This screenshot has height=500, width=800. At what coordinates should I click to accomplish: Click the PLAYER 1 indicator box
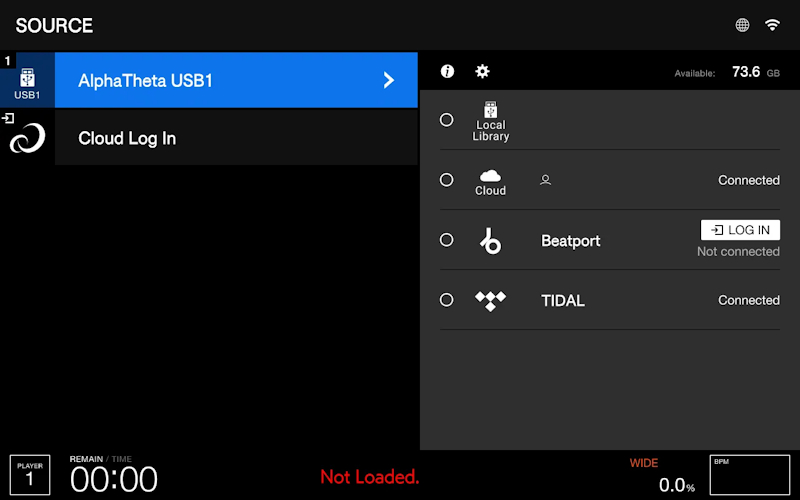(30, 475)
